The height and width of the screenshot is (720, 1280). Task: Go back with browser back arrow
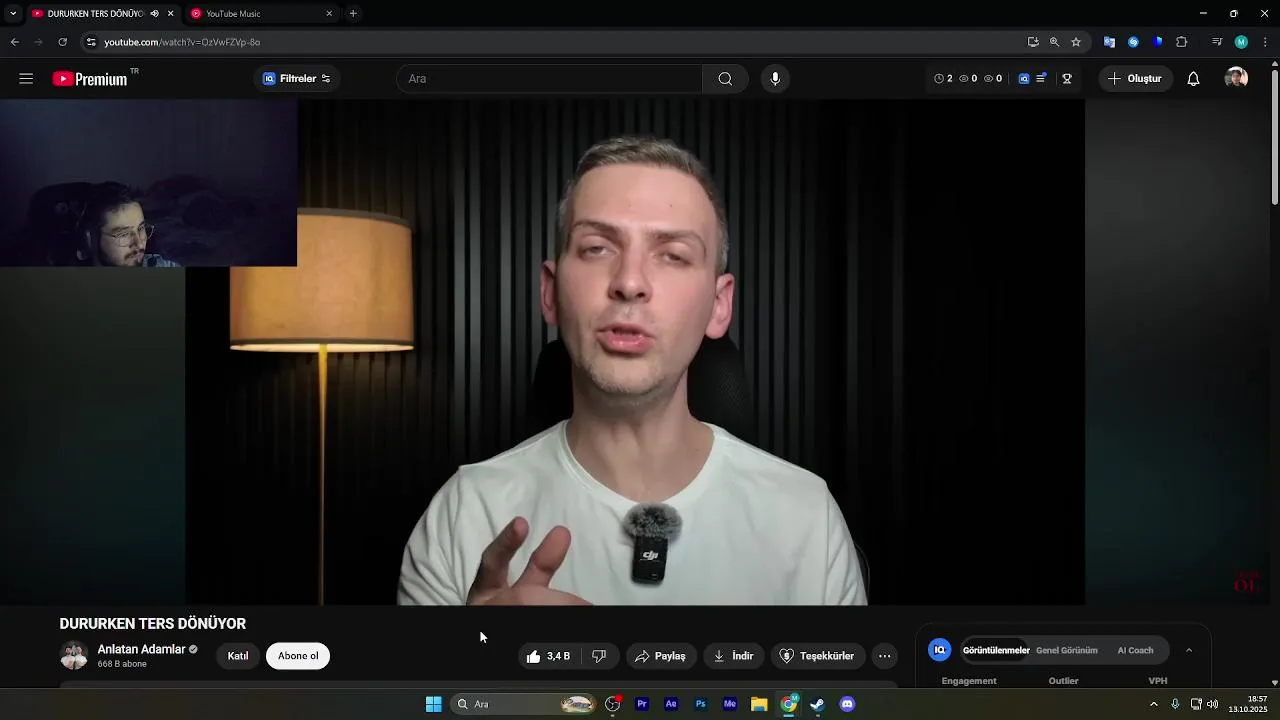tap(14, 42)
